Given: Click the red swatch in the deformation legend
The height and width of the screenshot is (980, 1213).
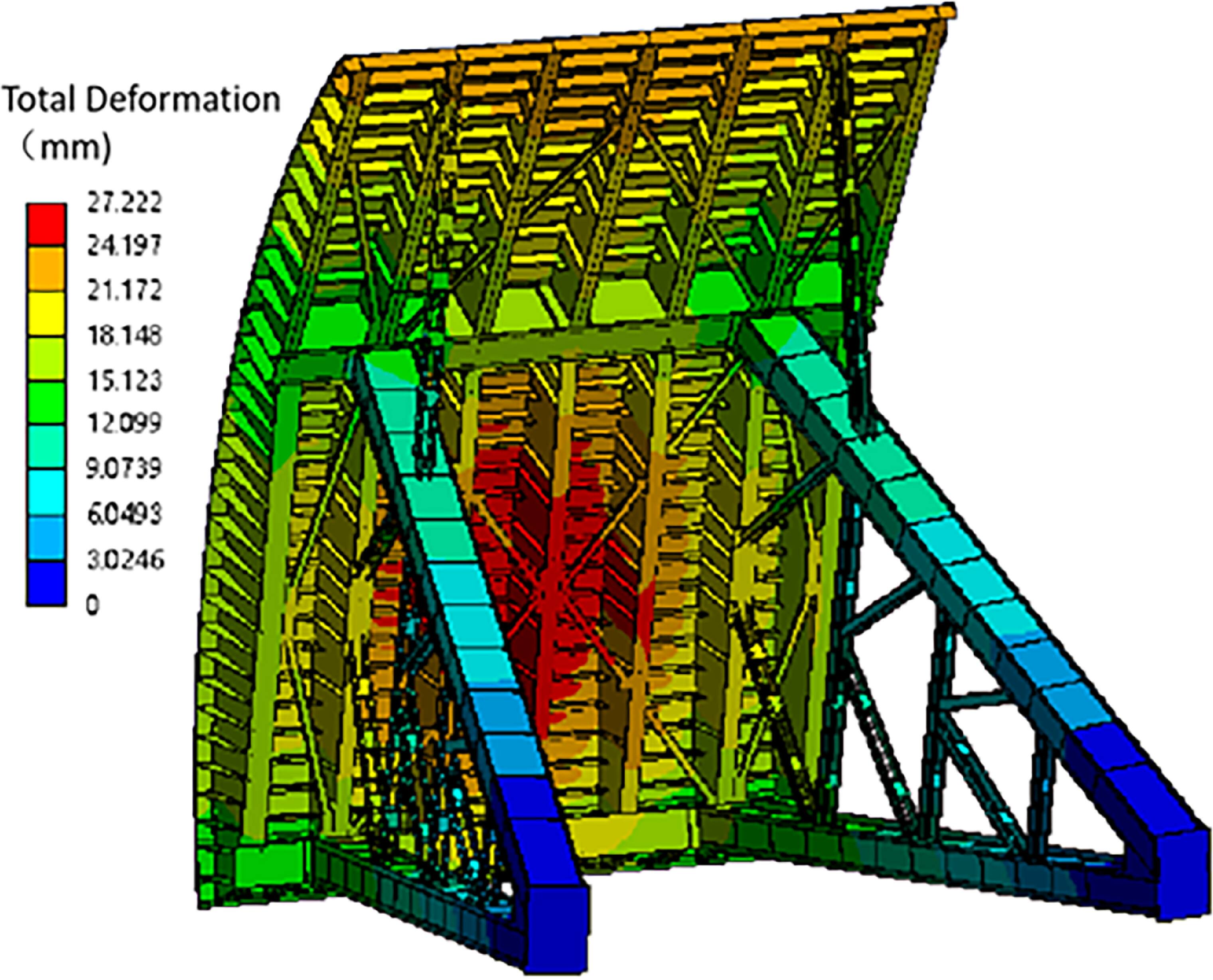Looking at the screenshot, I should [46, 224].
